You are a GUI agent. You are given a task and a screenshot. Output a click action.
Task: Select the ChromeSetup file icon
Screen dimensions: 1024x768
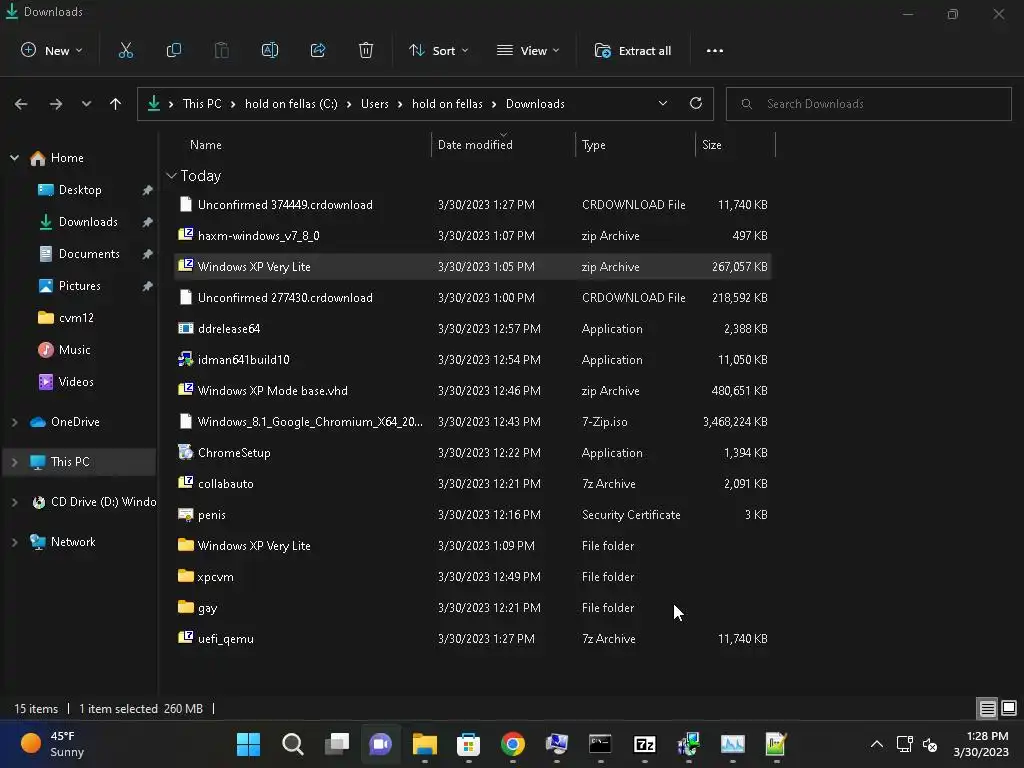click(185, 453)
